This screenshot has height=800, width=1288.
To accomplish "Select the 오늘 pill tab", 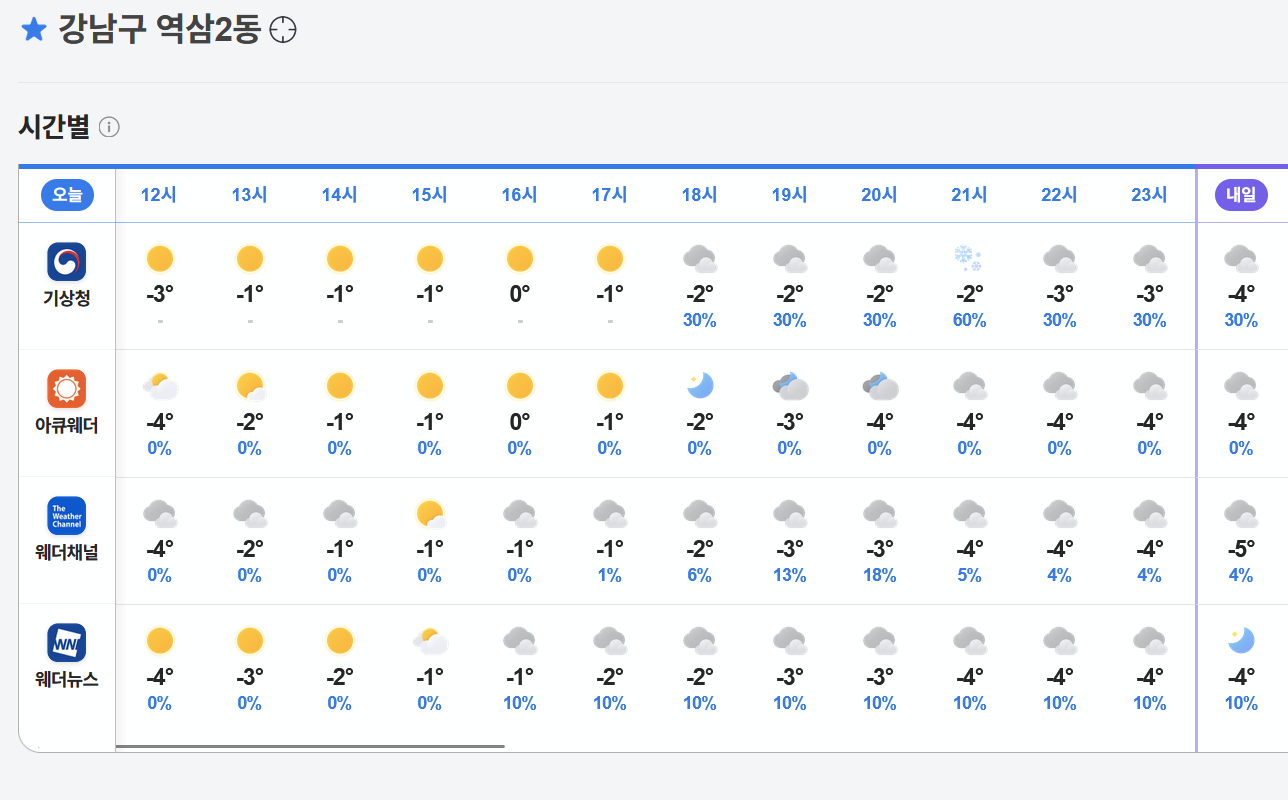I will coord(67,195).
